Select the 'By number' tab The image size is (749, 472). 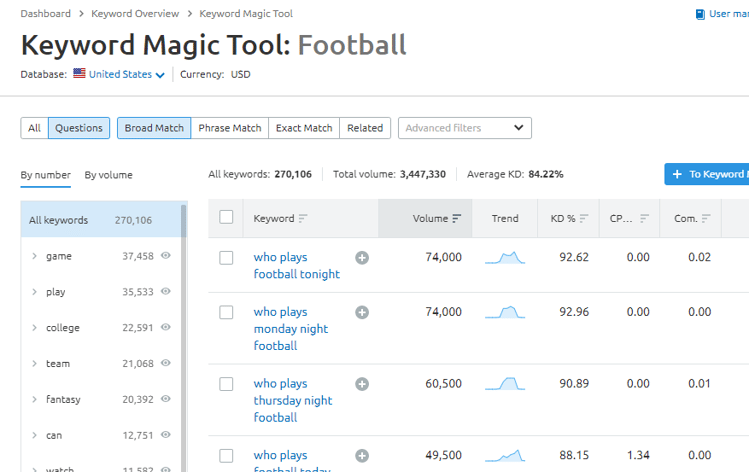coord(45,175)
